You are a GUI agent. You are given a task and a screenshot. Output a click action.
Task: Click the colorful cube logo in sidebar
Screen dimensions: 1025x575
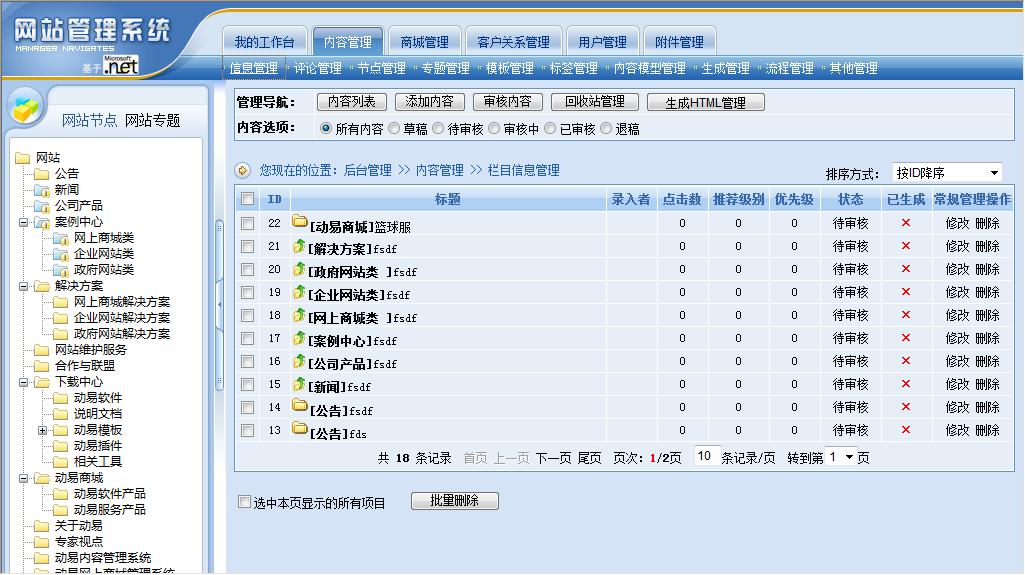pos(27,107)
